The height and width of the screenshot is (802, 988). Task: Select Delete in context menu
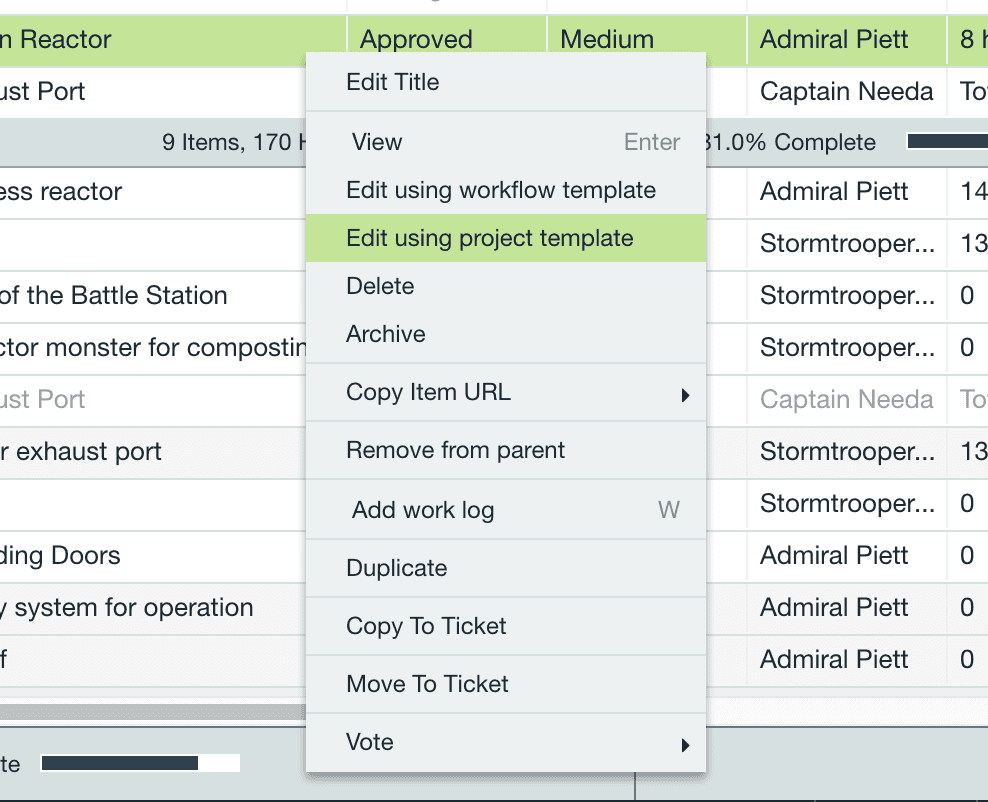pos(505,286)
